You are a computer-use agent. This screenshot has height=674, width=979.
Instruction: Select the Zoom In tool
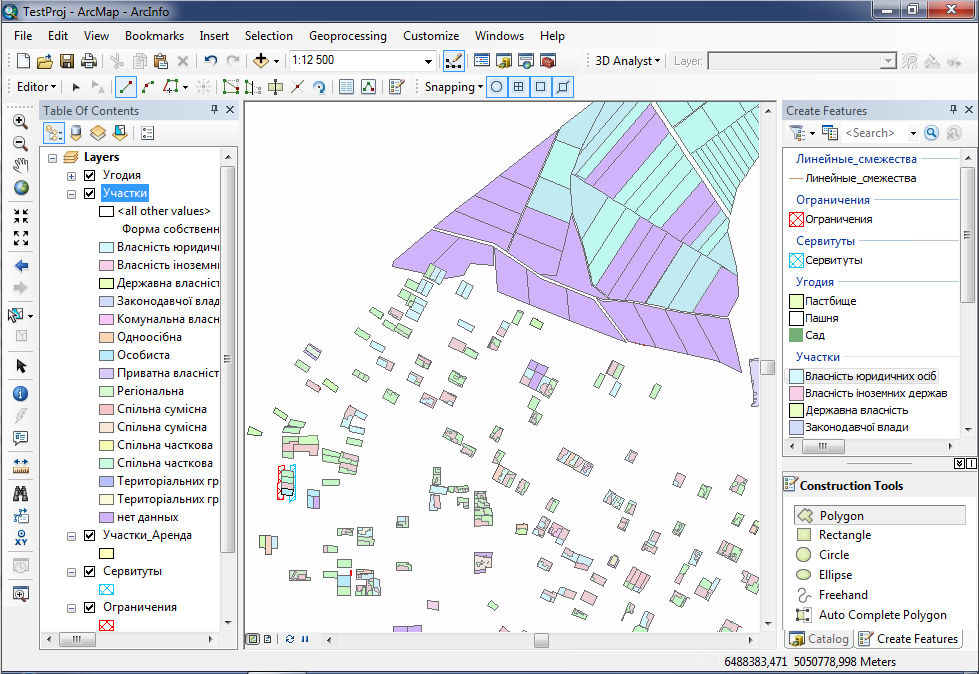(20, 121)
